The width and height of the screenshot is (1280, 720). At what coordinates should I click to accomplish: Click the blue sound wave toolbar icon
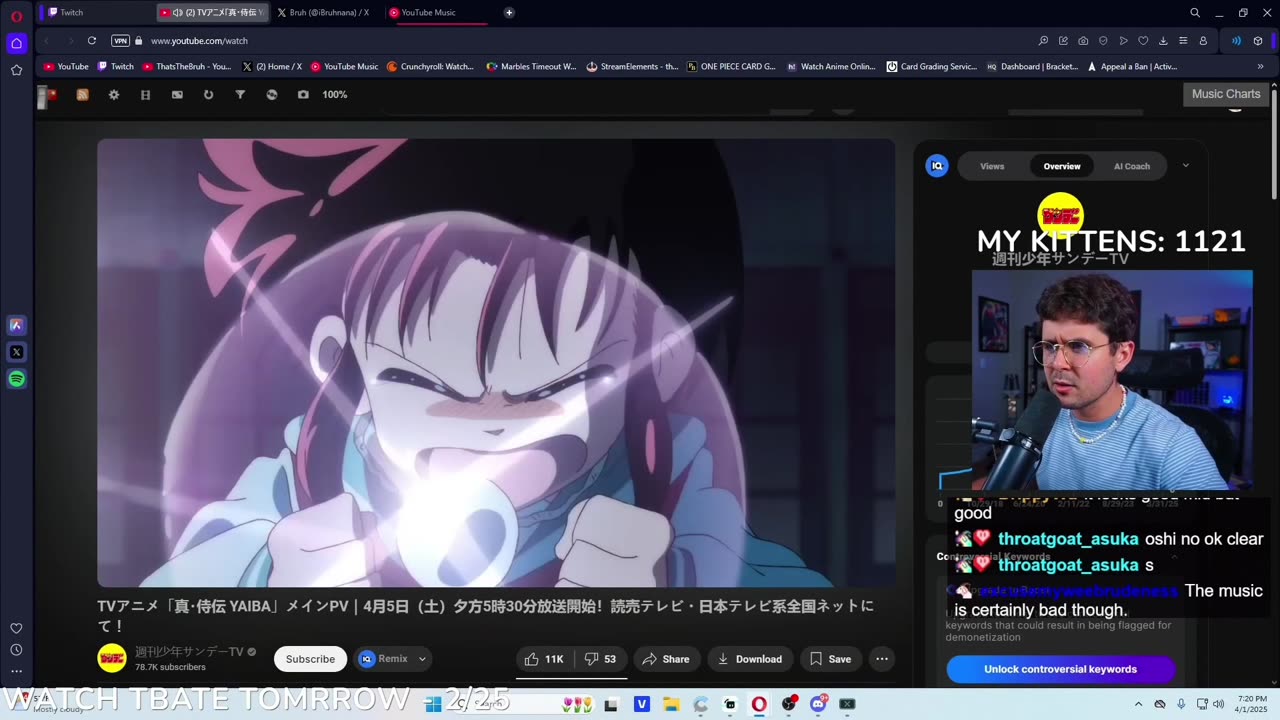pos(1236,41)
